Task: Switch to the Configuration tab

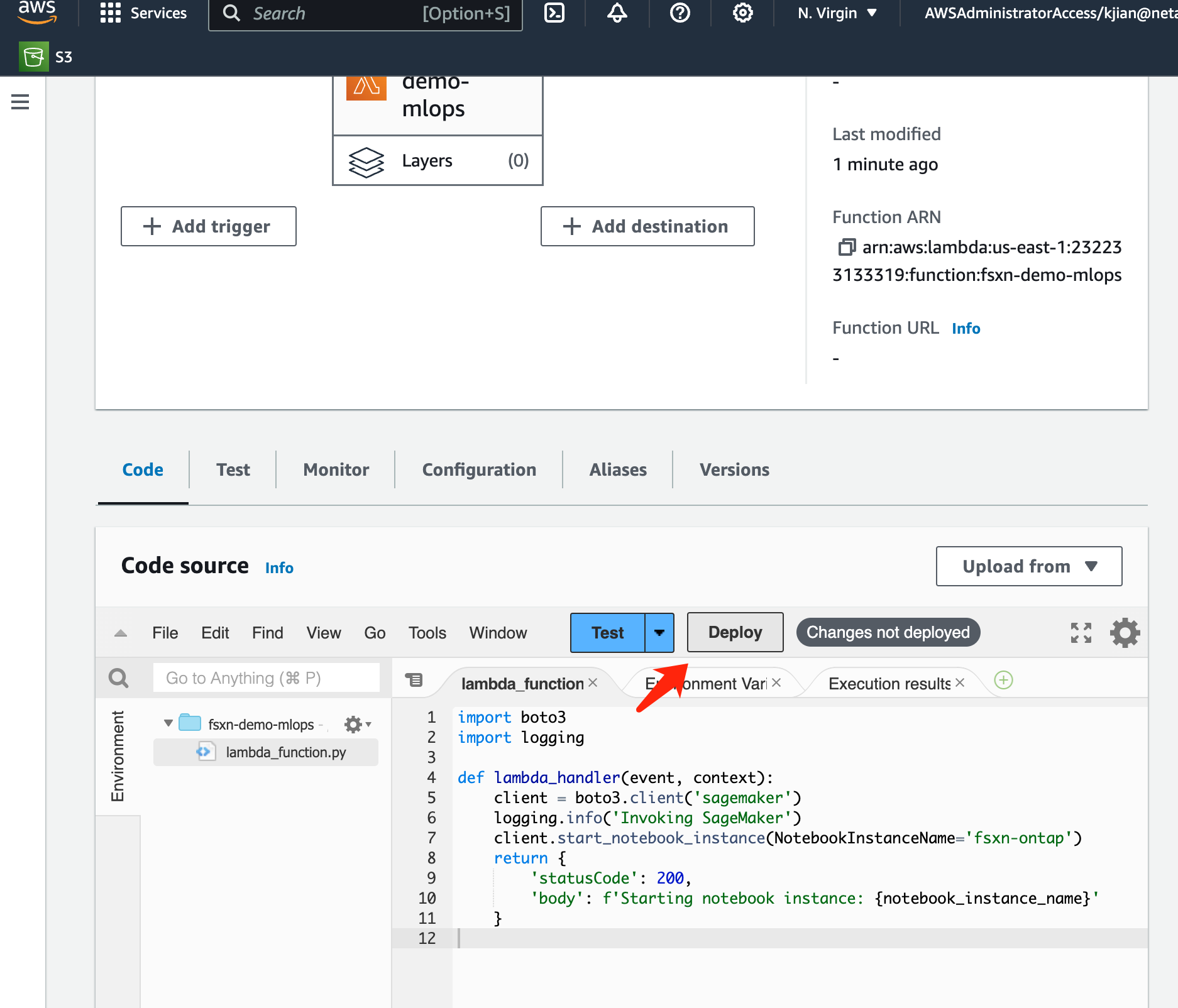Action: coord(478,469)
